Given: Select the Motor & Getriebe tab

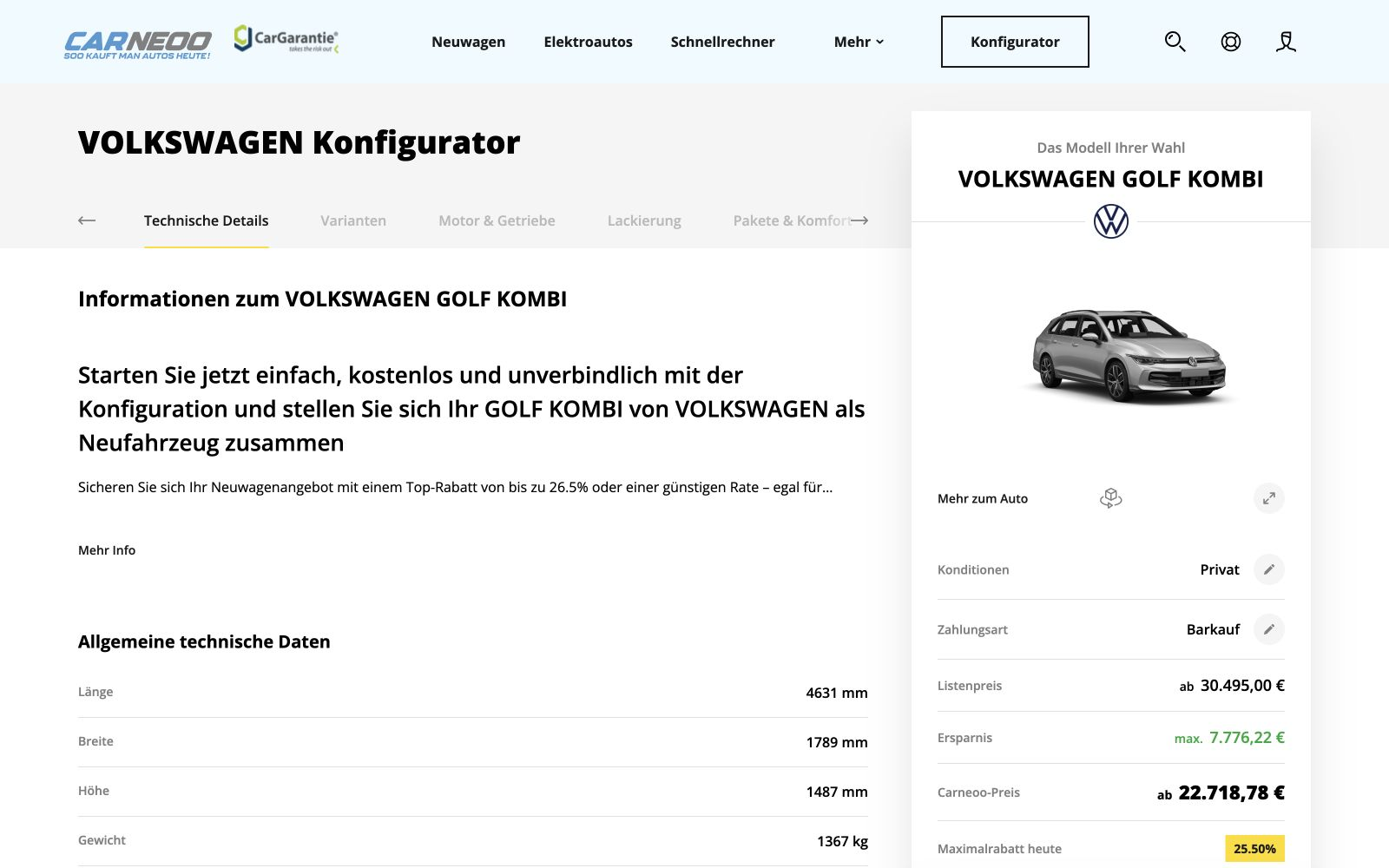Looking at the screenshot, I should [x=497, y=220].
